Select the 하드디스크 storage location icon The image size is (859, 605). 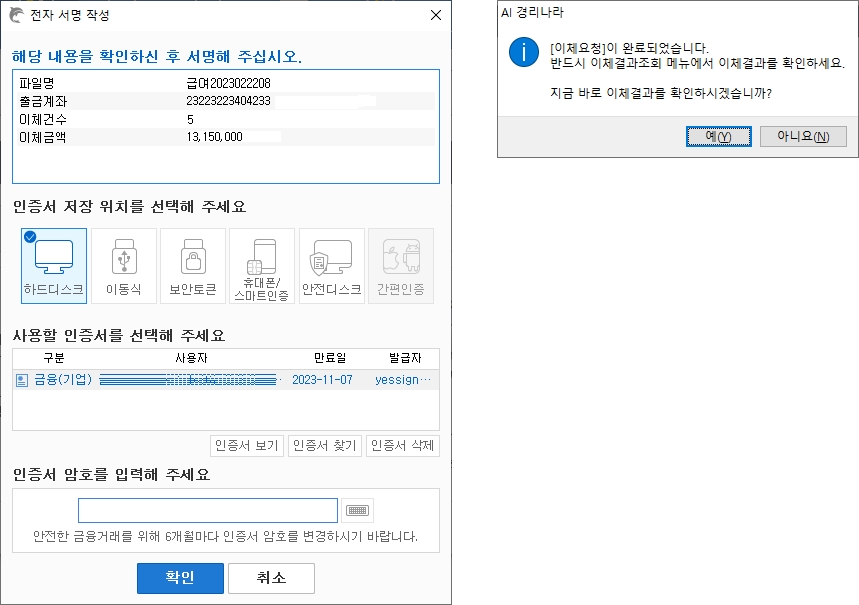pos(54,266)
